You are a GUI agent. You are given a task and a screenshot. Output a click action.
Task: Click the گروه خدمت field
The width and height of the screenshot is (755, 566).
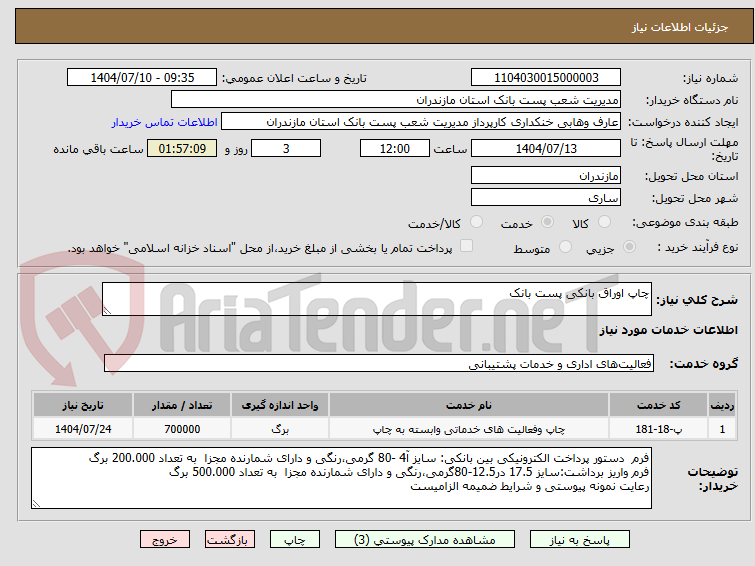(379, 363)
